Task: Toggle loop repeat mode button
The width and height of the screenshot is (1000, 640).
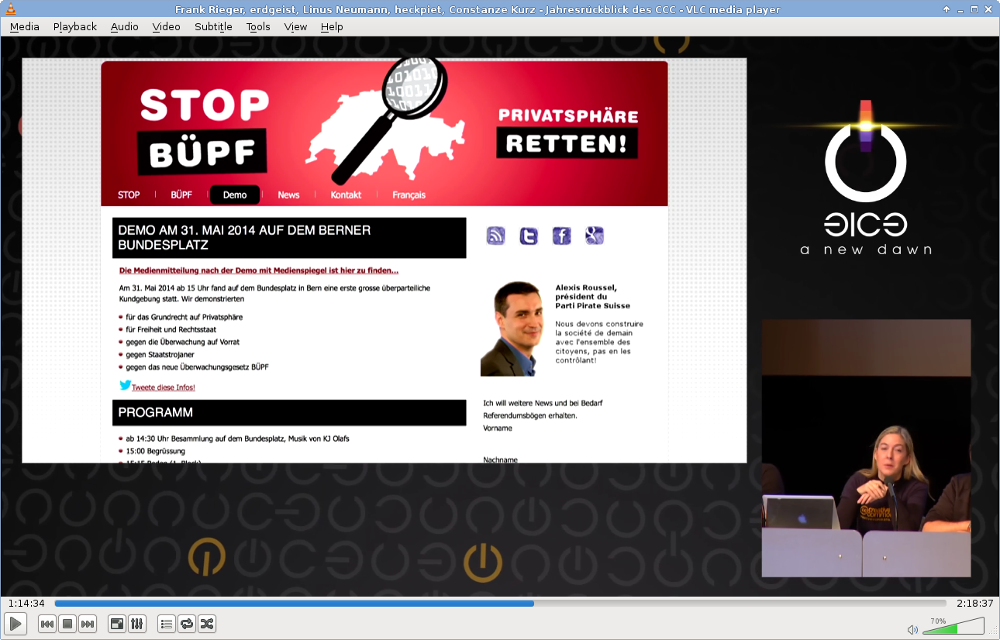Action: tap(186, 623)
